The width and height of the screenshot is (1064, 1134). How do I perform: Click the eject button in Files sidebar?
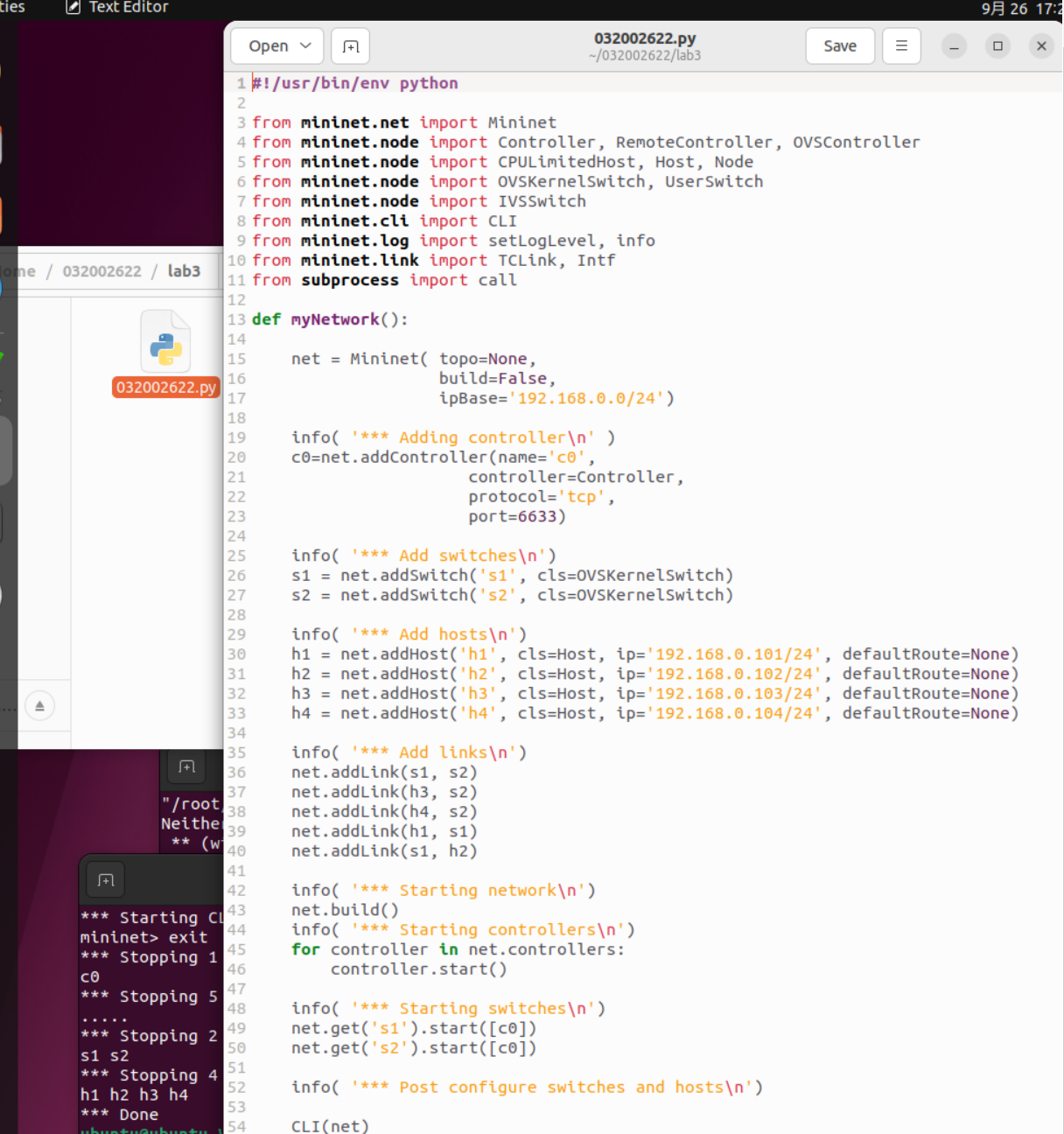coord(39,706)
